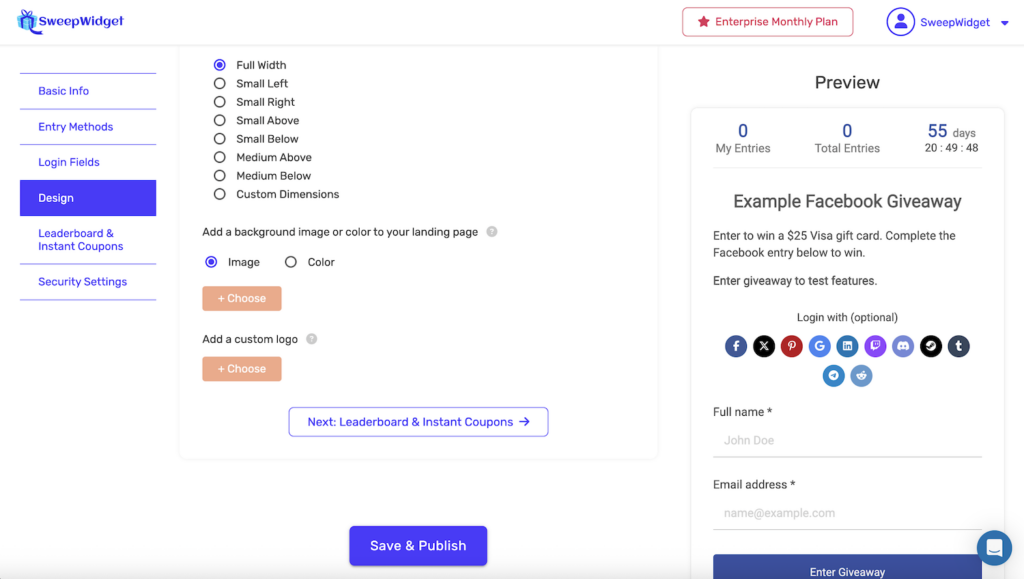Click the Full name input field

click(x=847, y=441)
